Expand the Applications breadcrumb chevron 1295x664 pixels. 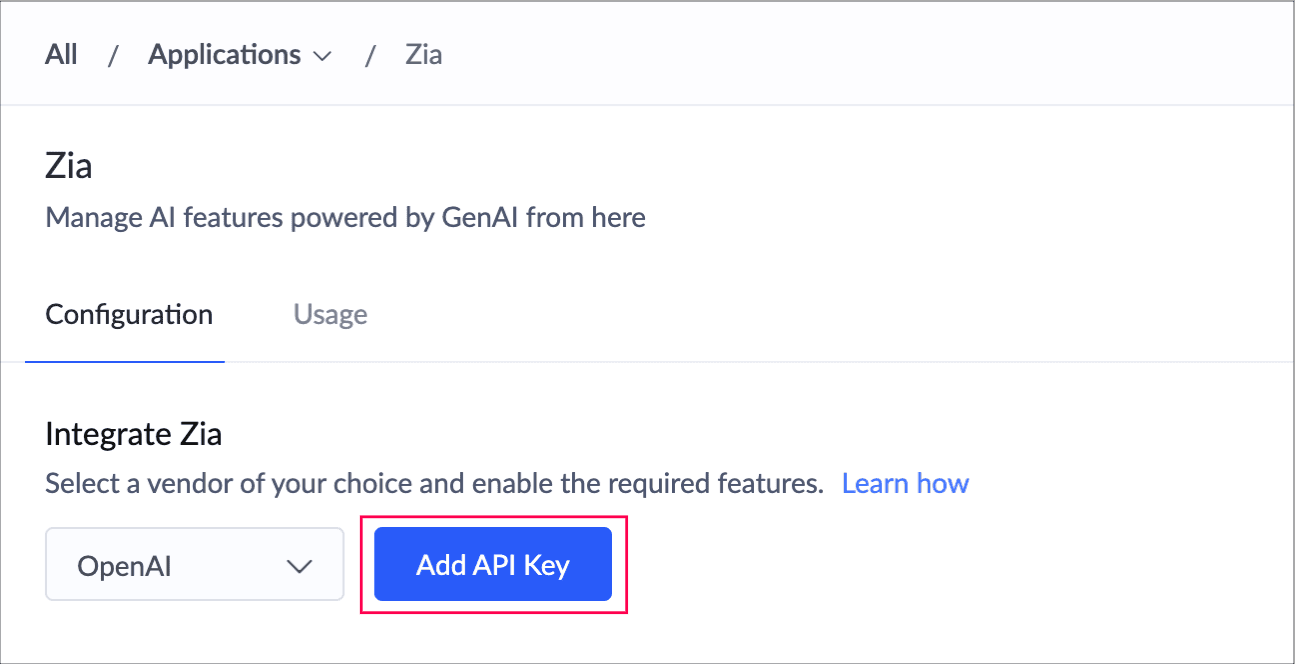[322, 56]
